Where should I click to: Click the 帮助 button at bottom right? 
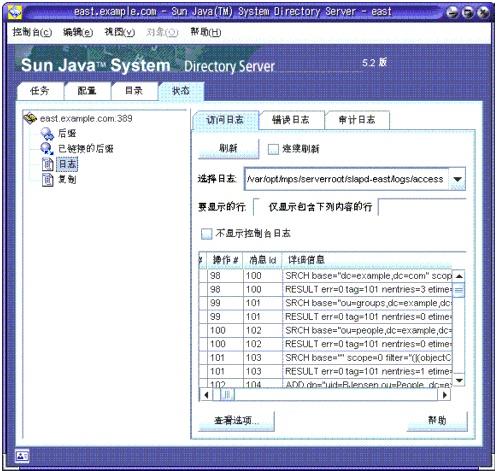[437, 421]
